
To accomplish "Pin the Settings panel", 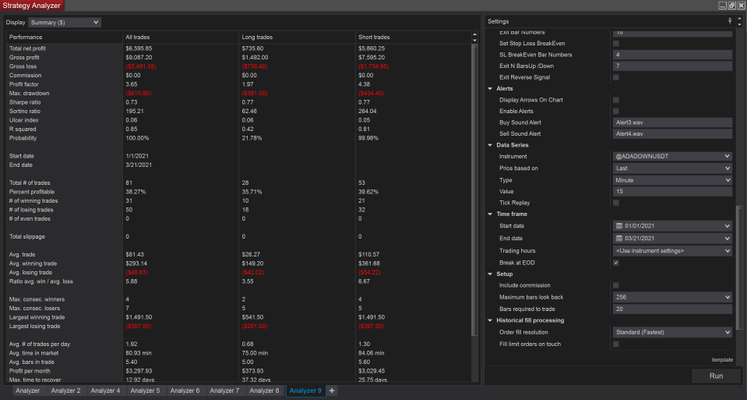I will (x=729, y=21).
